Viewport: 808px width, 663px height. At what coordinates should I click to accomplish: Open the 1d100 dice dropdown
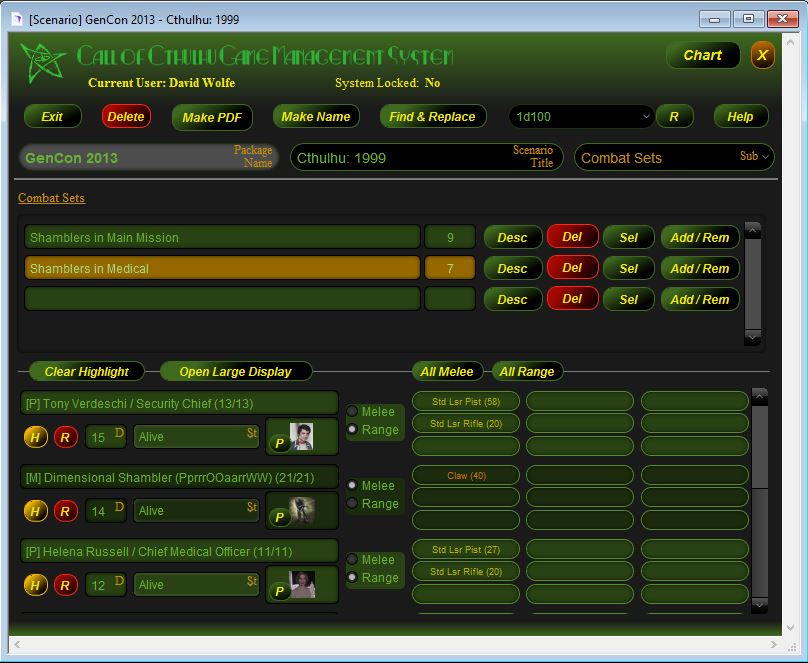(581, 117)
